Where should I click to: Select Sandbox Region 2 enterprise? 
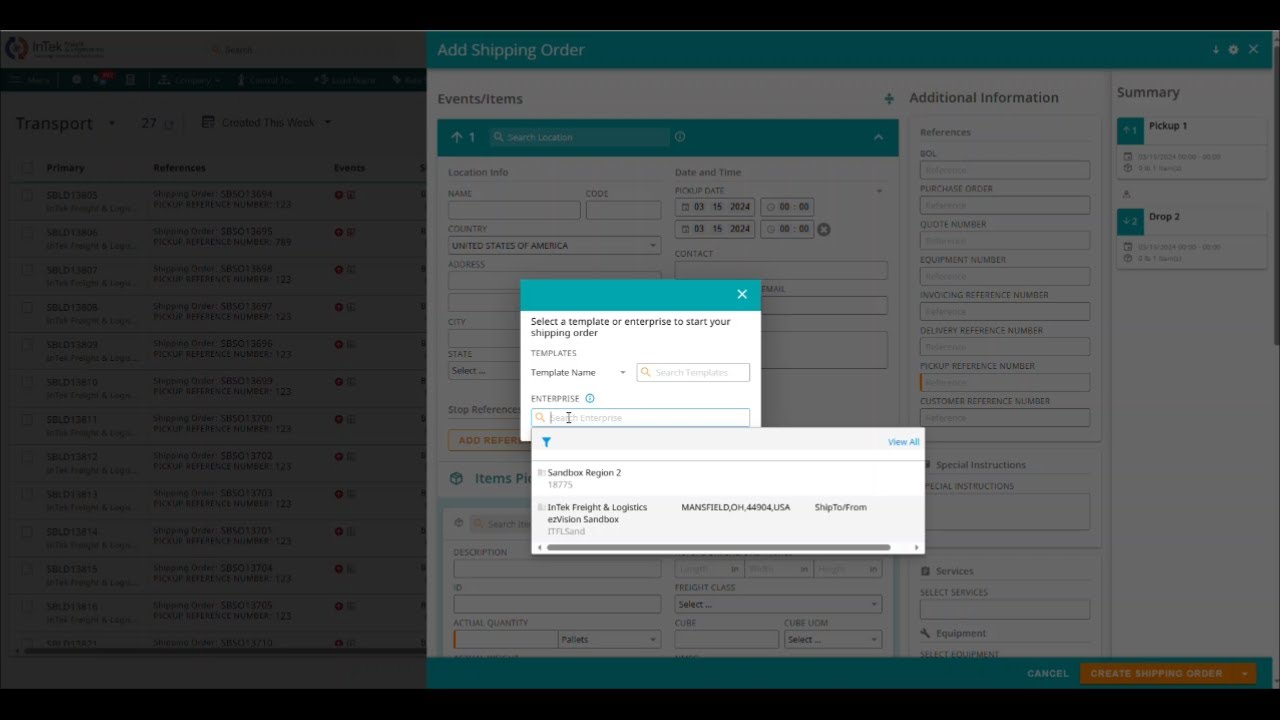(x=728, y=478)
